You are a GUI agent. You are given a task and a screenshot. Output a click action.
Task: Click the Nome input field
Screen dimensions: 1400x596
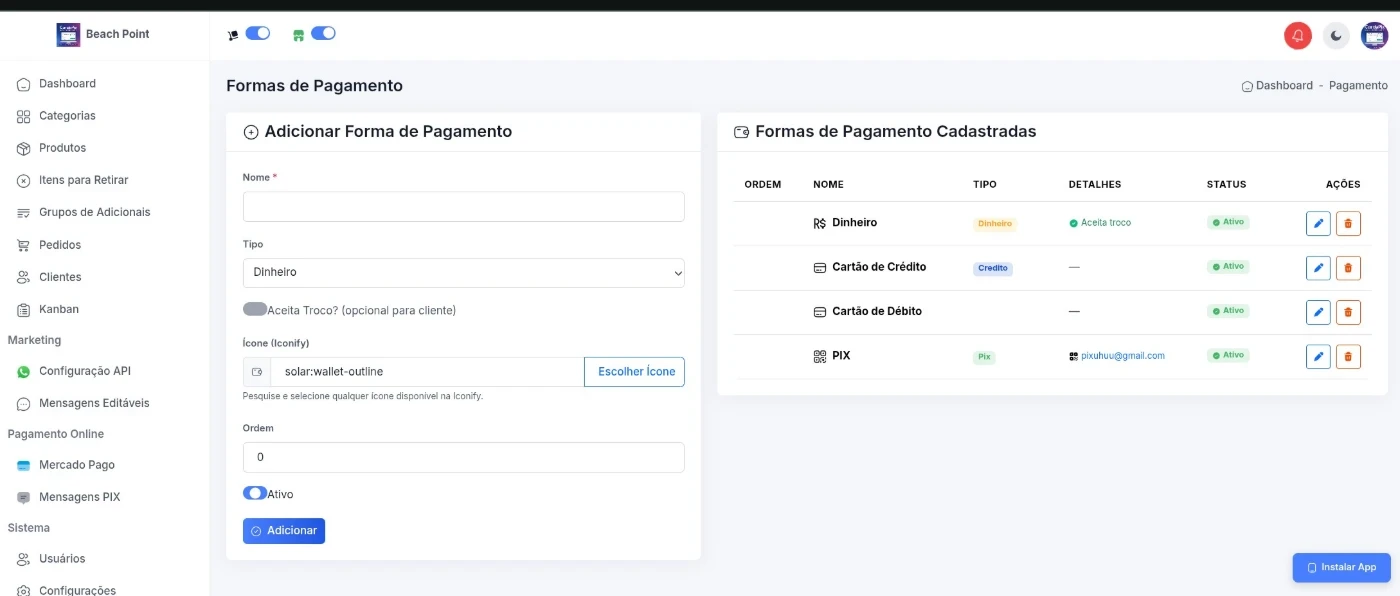point(463,207)
